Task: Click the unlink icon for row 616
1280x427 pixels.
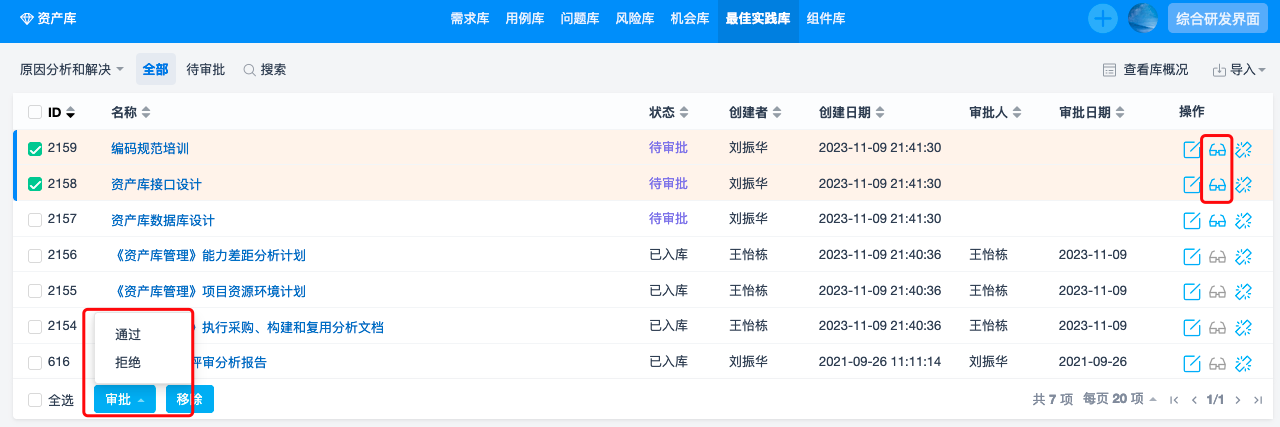Action: pos(1243,363)
